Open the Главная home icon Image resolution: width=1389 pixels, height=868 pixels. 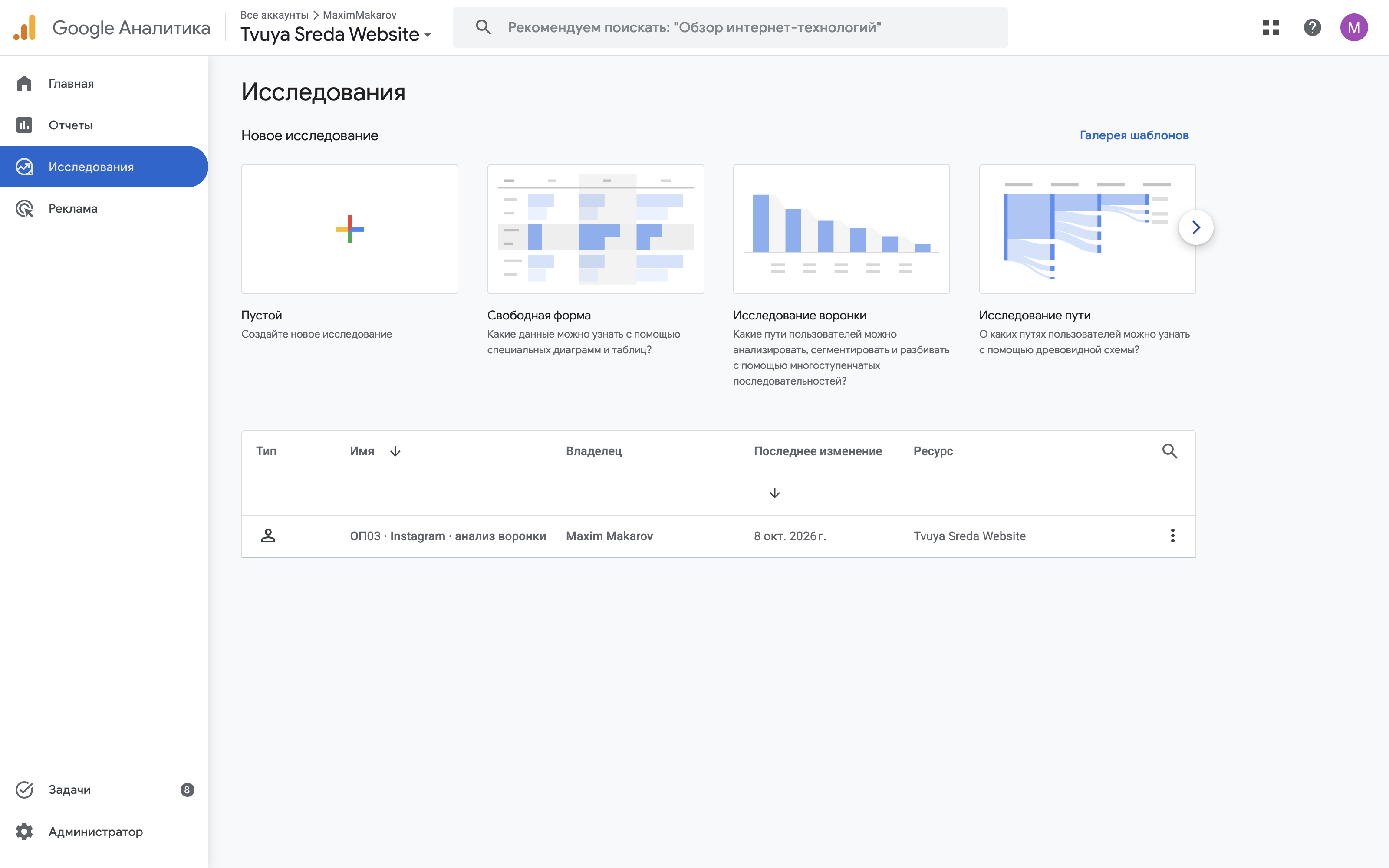point(24,83)
